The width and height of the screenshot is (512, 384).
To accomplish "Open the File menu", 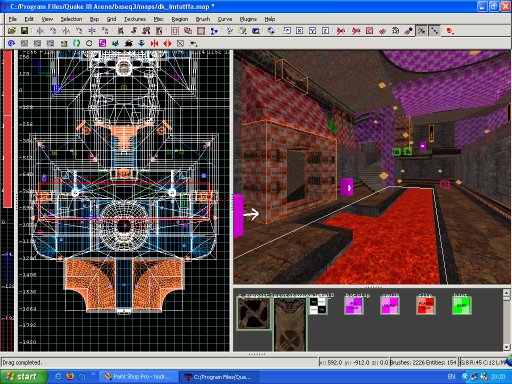I will point(13,19).
